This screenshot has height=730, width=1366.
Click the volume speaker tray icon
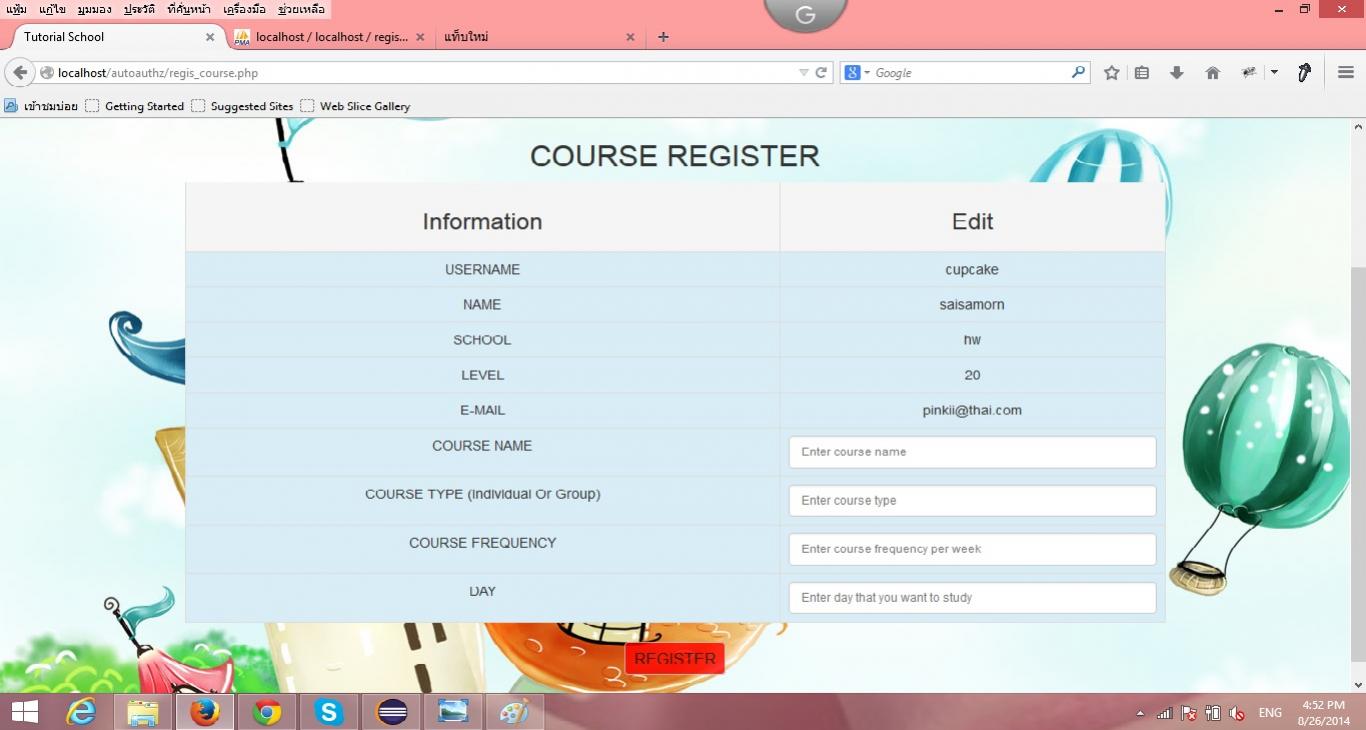pos(1236,713)
